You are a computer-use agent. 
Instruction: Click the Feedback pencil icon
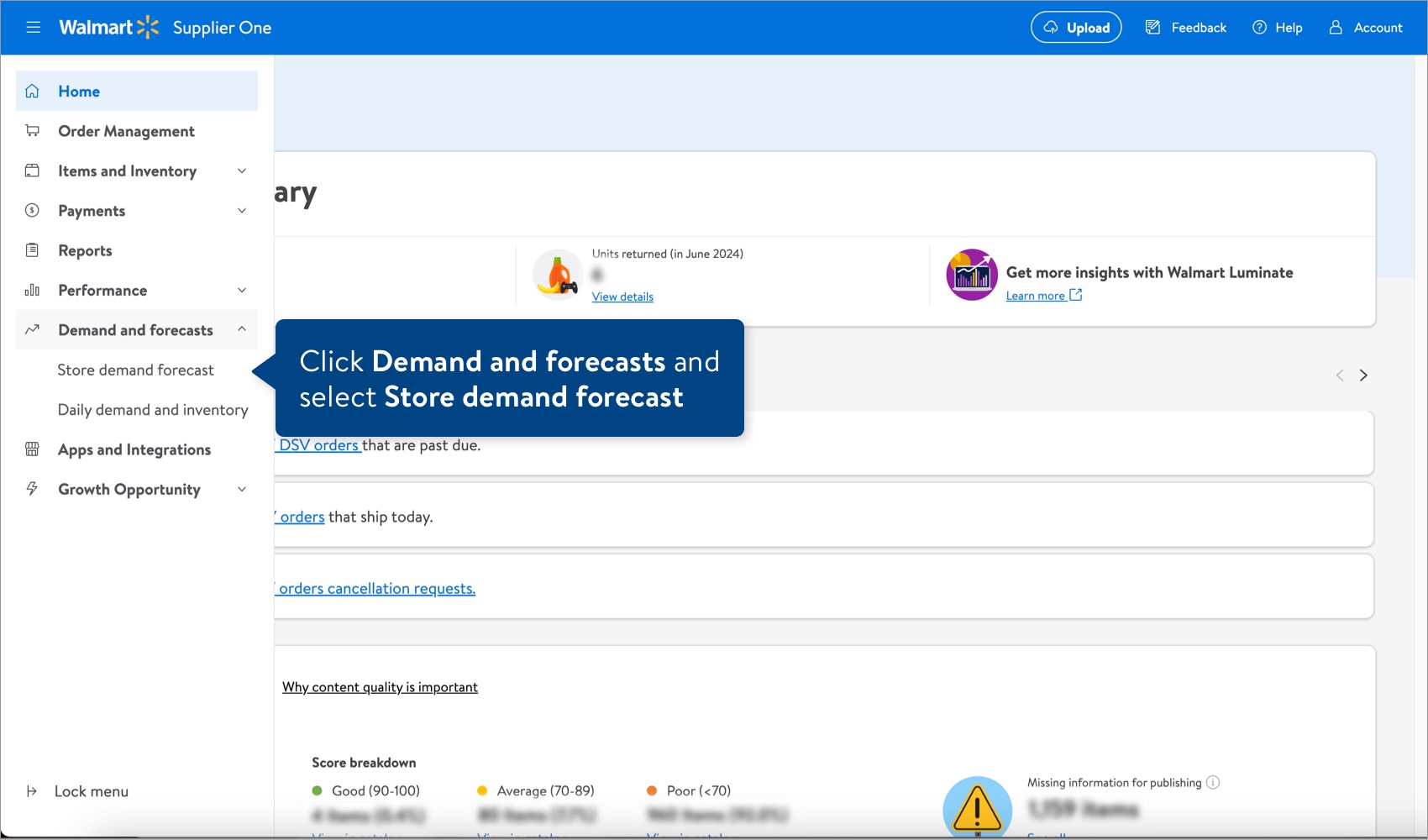1152,27
